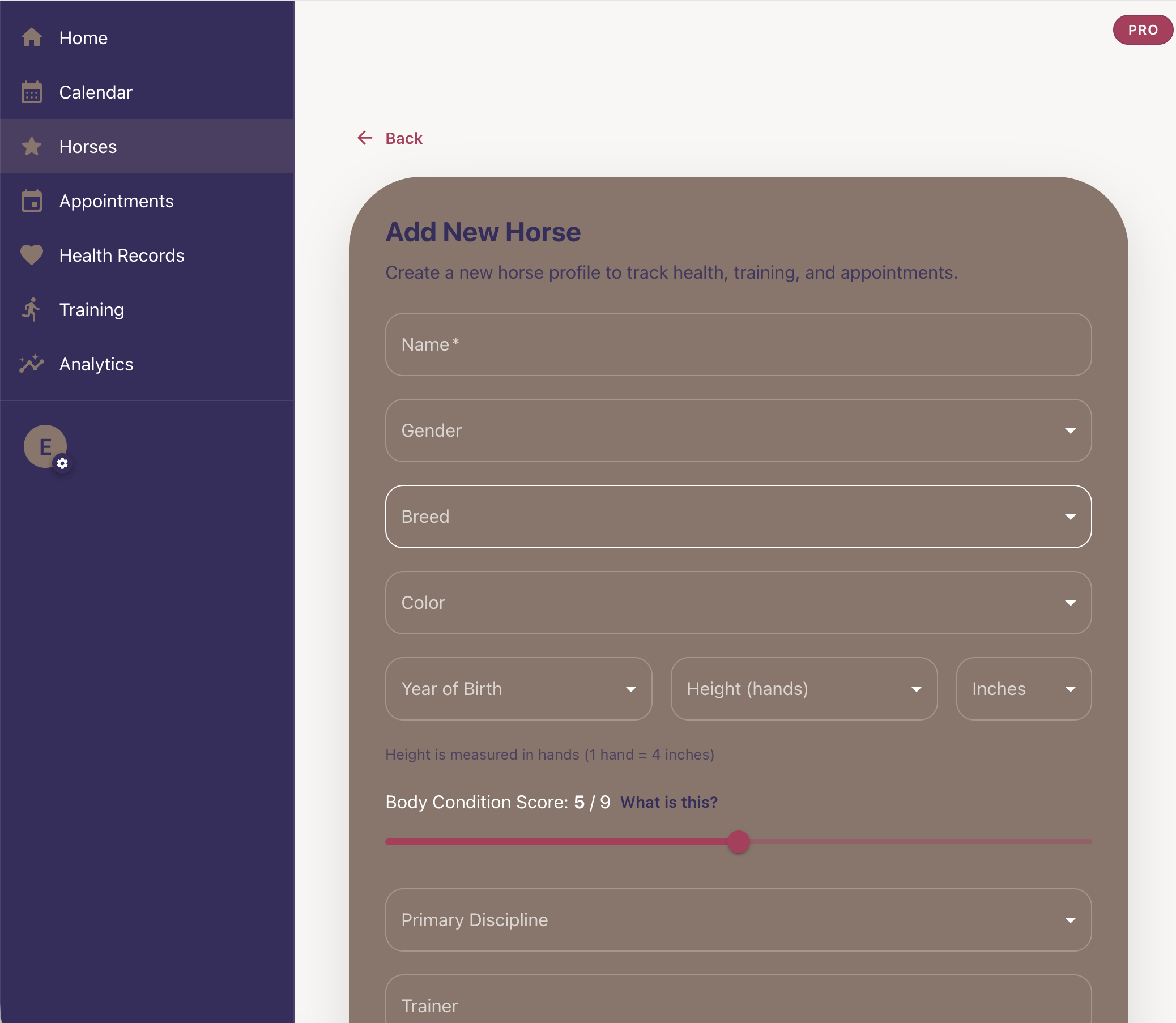Open the Height (hands) dropdown
Screen dimensions: 1176x1023
803,689
